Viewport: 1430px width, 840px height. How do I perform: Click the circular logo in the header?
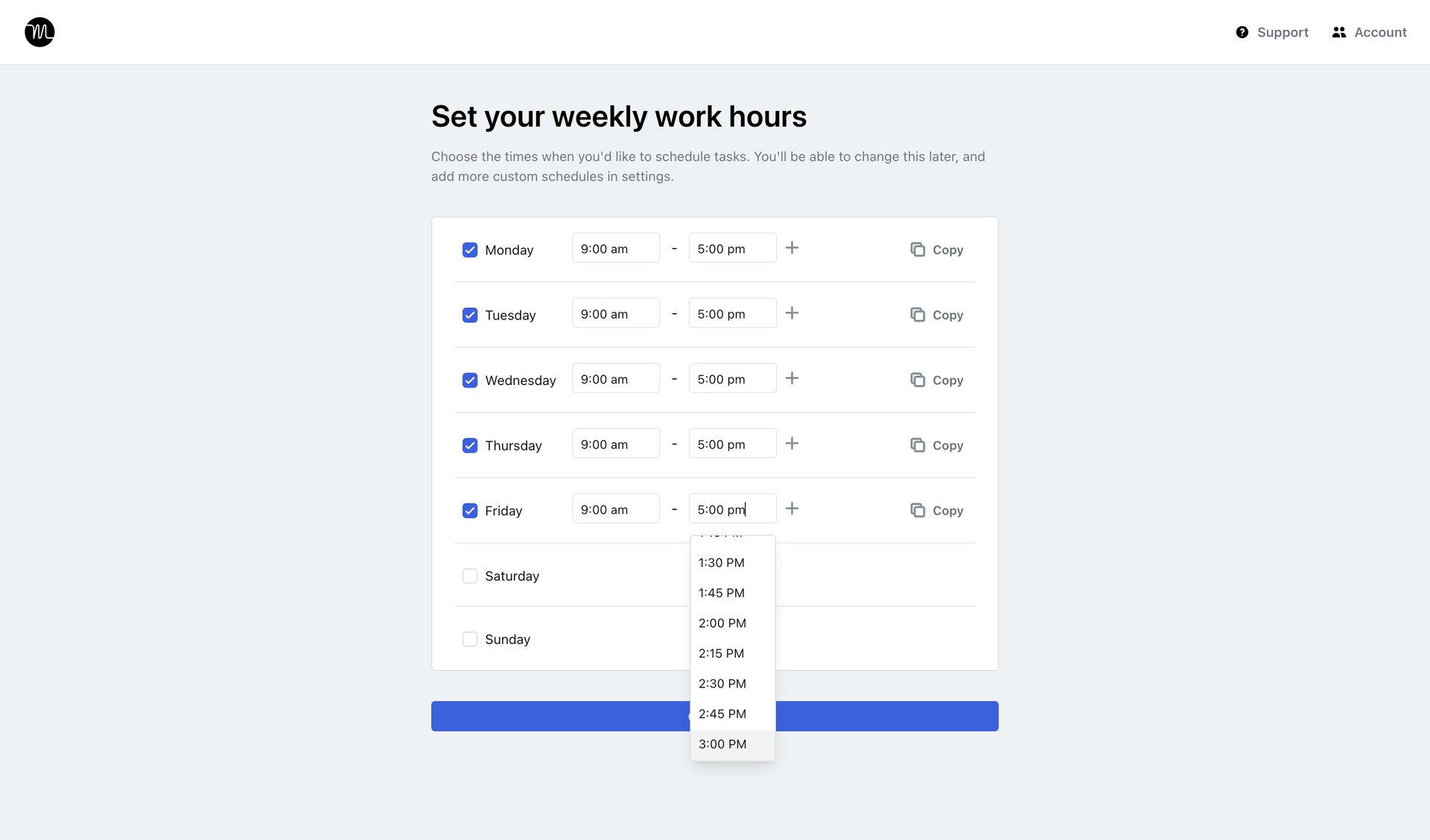(x=39, y=32)
